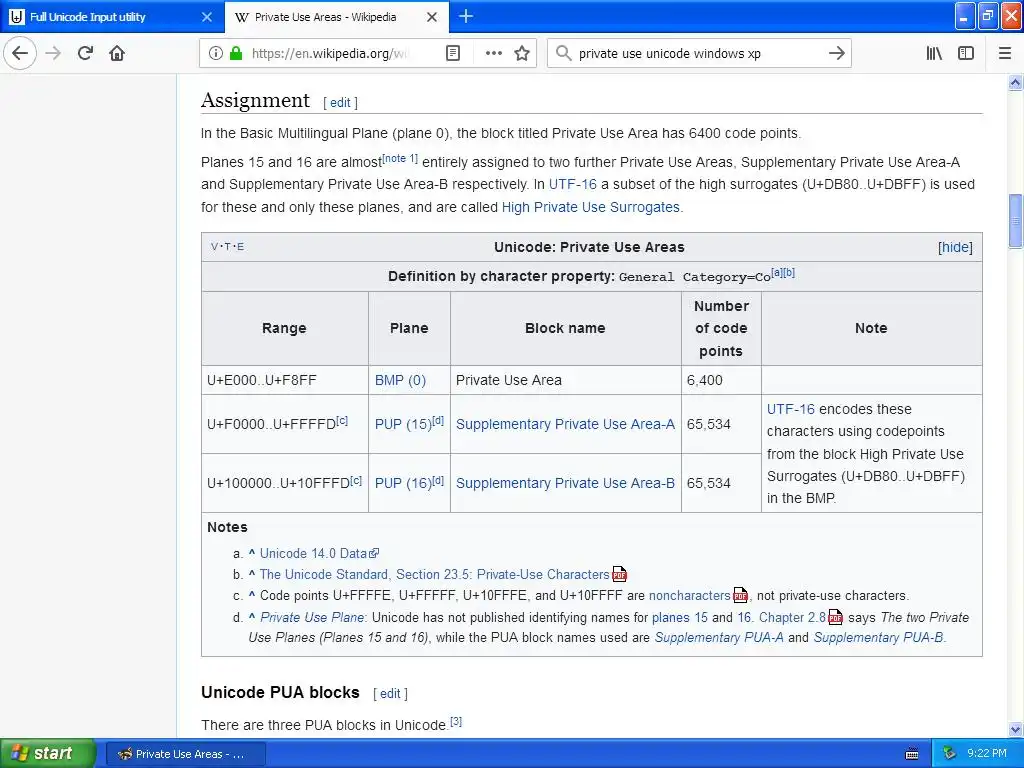The height and width of the screenshot is (768, 1024).
Task: Follow the planes 15 link
Action: (x=680, y=617)
